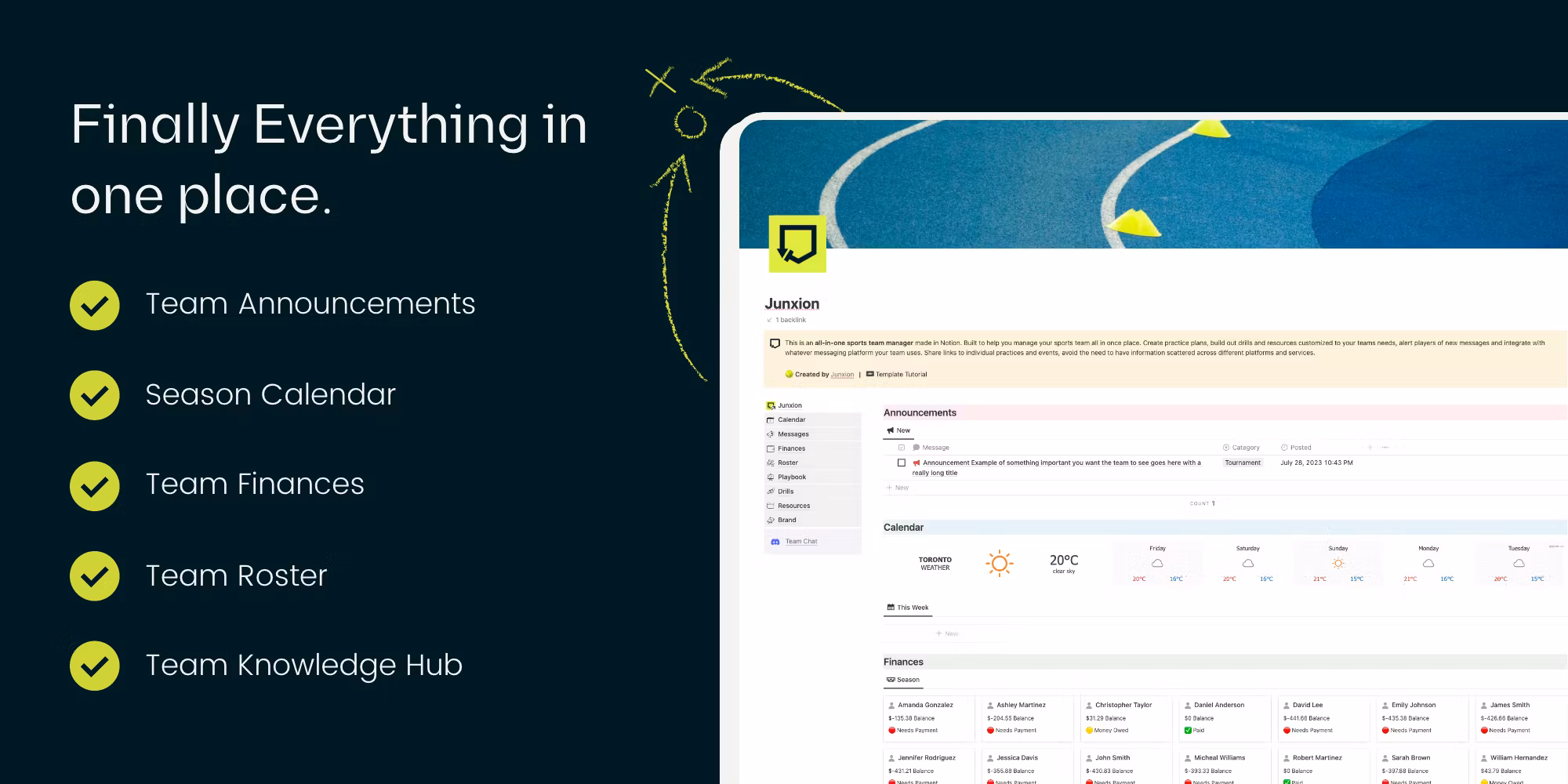The image size is (1568, 784).
Task: Click Daniel Anderson's green Paid checkmark
Action: pyautogui.click(x=1188, y=731)
